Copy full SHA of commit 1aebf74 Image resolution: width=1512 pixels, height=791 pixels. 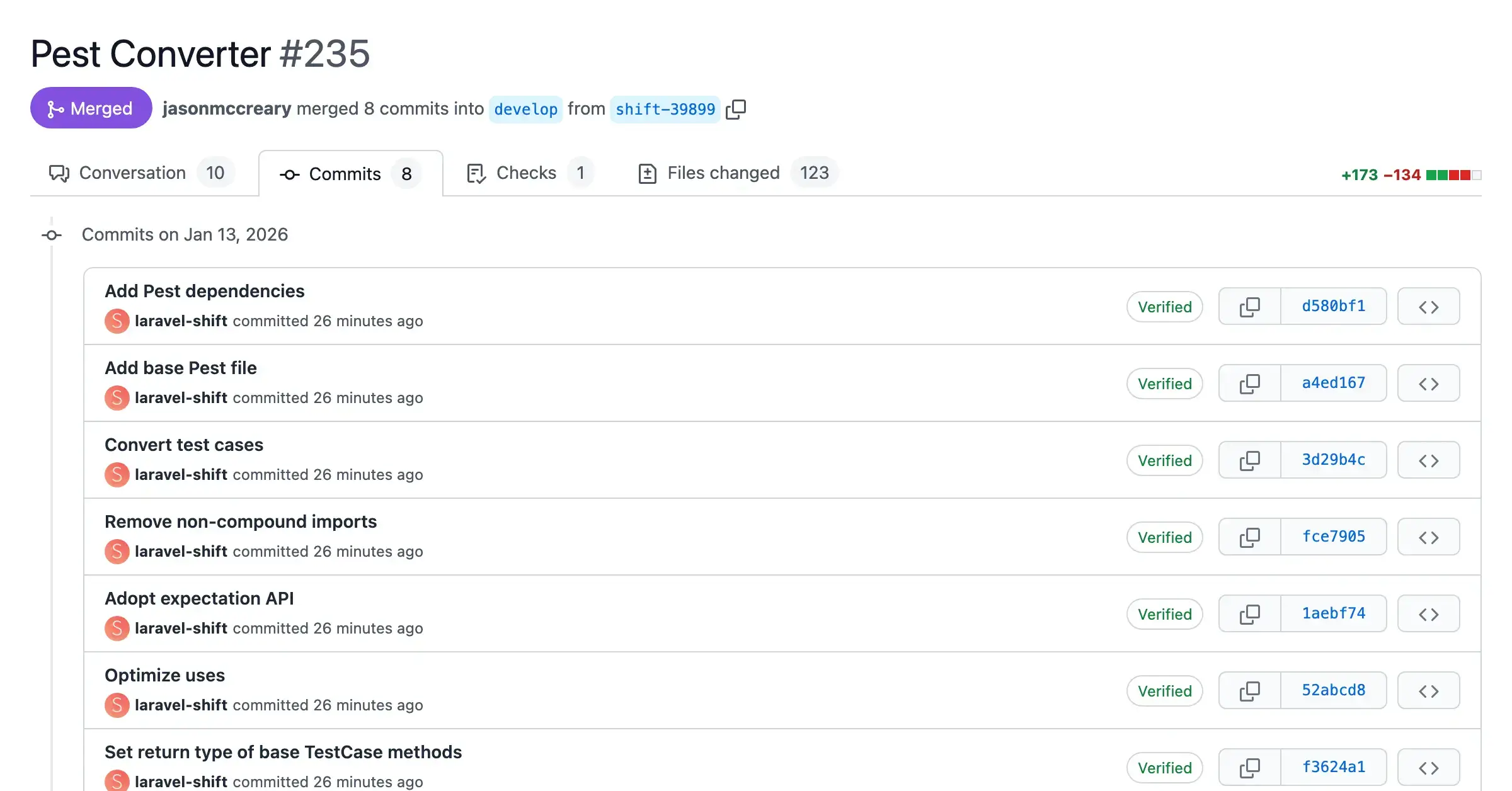pos(1249,613)
